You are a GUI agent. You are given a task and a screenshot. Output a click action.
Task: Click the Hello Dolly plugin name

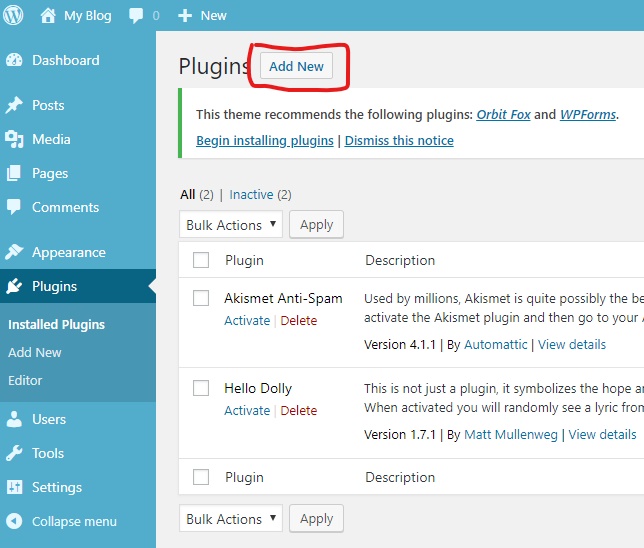258,388
